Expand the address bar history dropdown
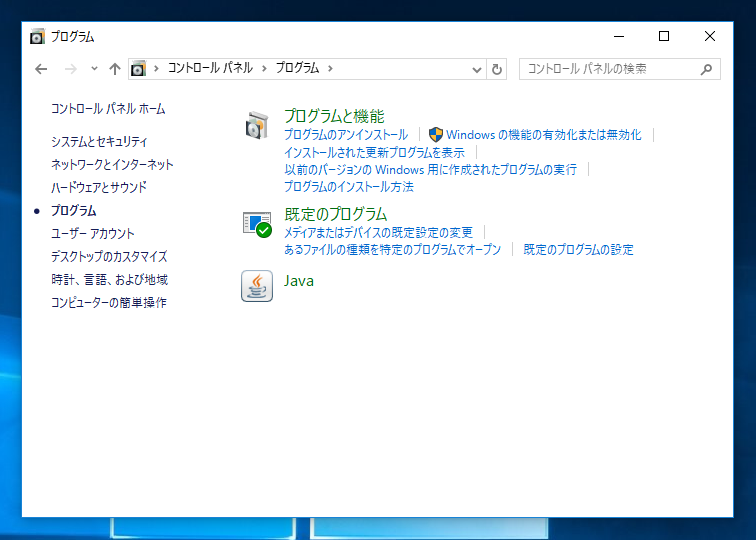Viewport: 756px width, 540px height. click(477, 69)
